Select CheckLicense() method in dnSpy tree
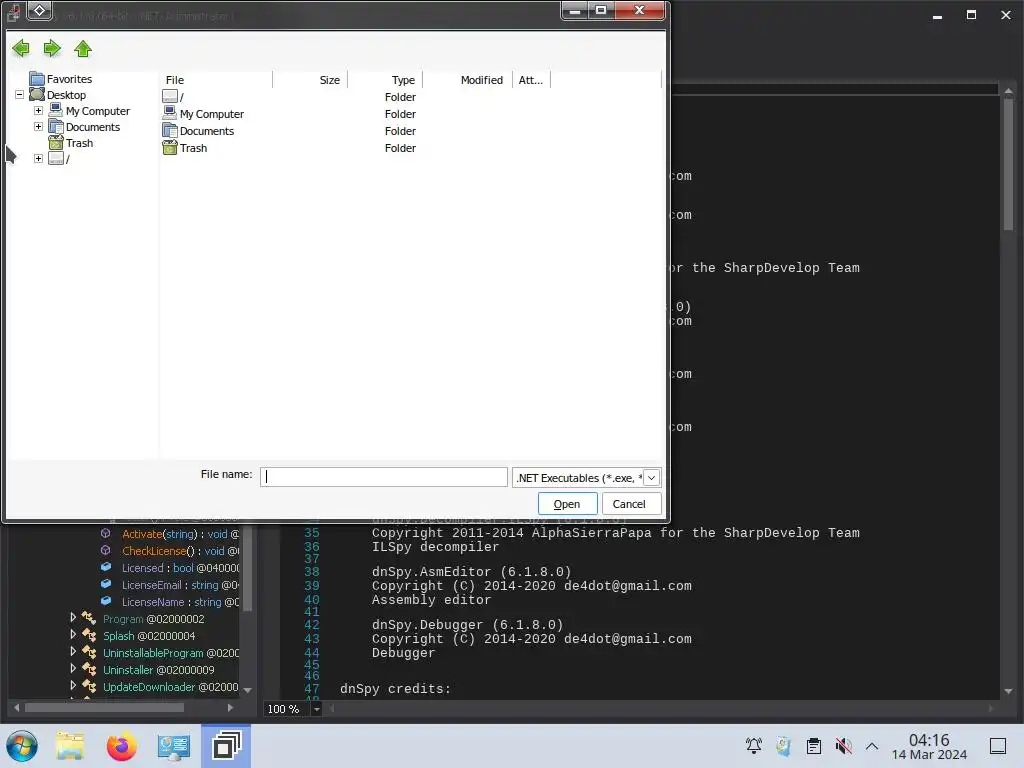Screen dimensions: 1024x768 [180, 551]
